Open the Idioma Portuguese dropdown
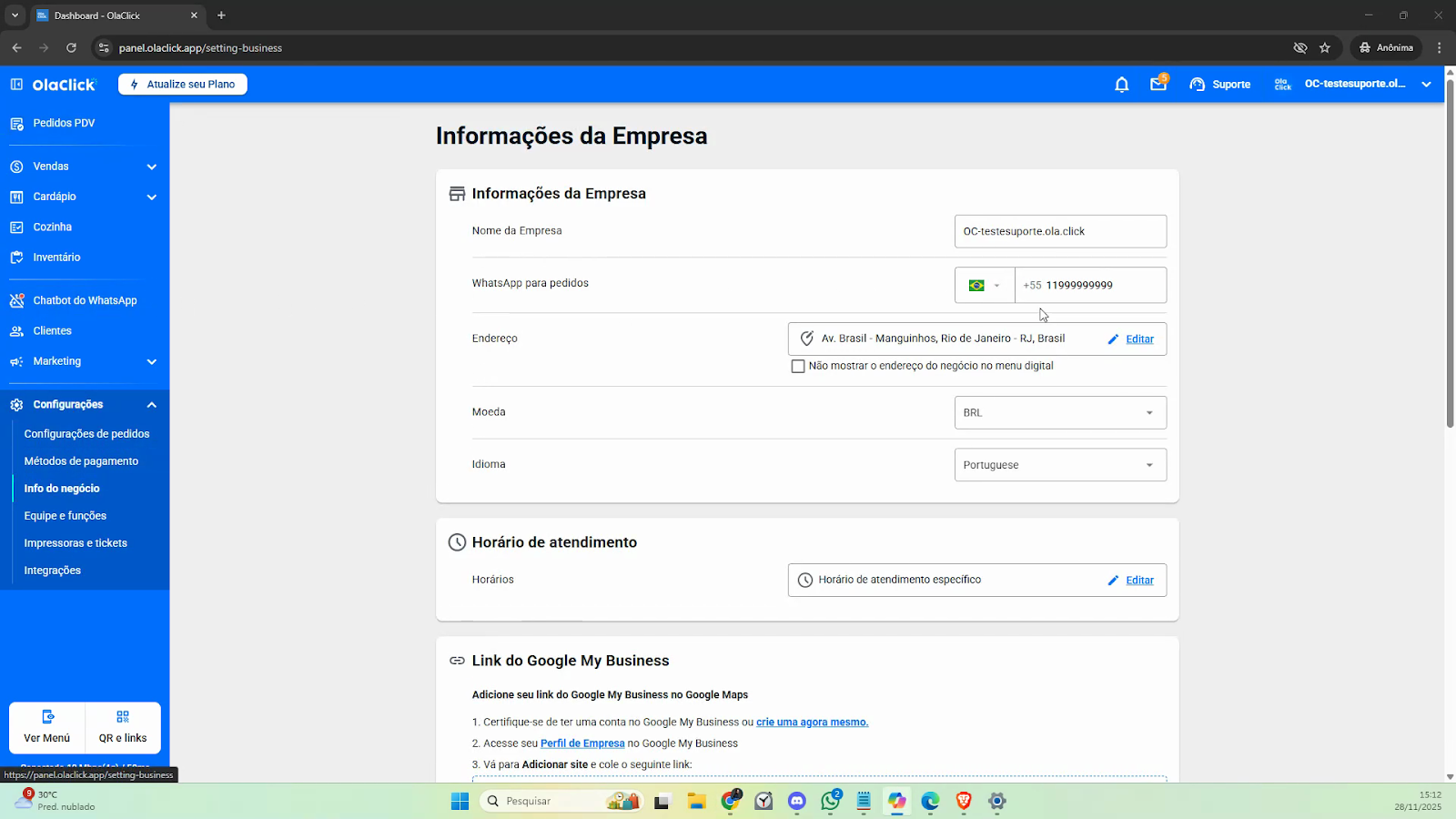Viewport: 1456px width, 819px height. coord(1059,465)
